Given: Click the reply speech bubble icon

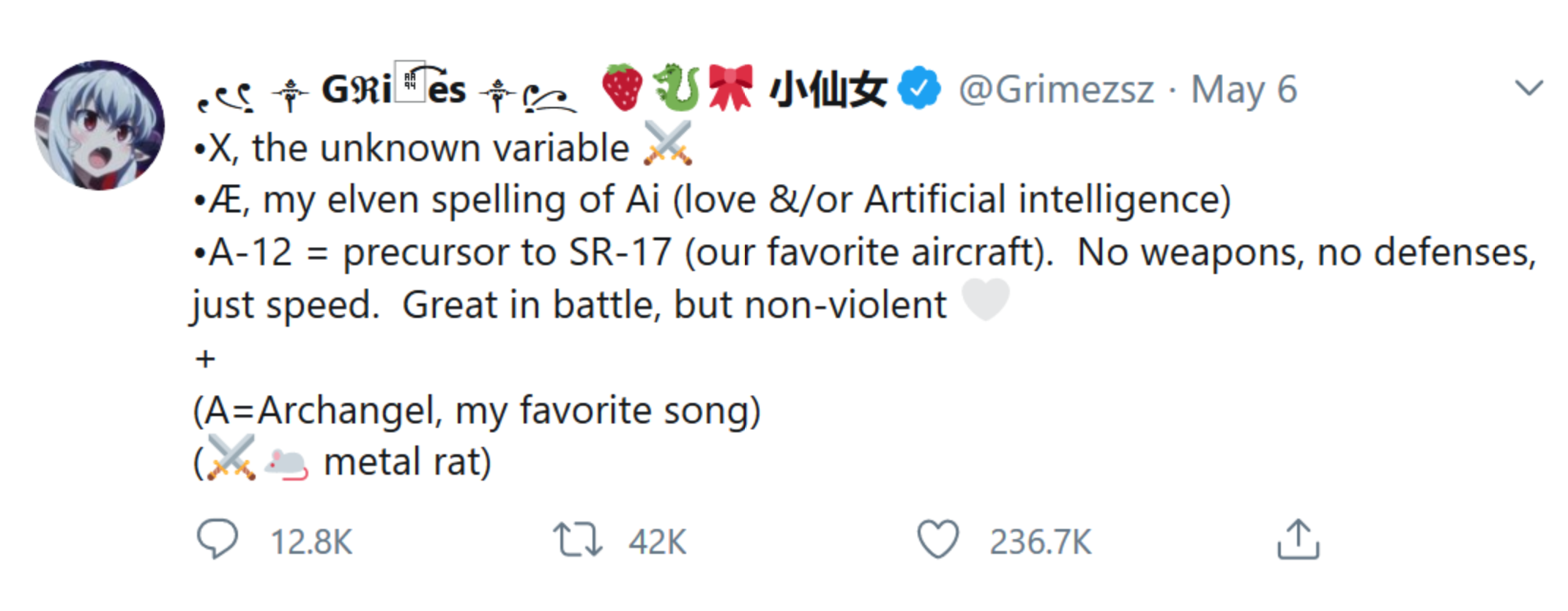Looking at the screenshot, I should (217, 540).
